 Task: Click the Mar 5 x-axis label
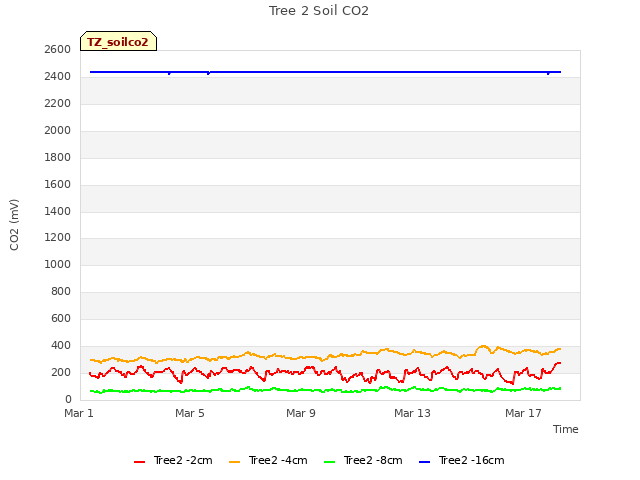click(x=190, y=413)
